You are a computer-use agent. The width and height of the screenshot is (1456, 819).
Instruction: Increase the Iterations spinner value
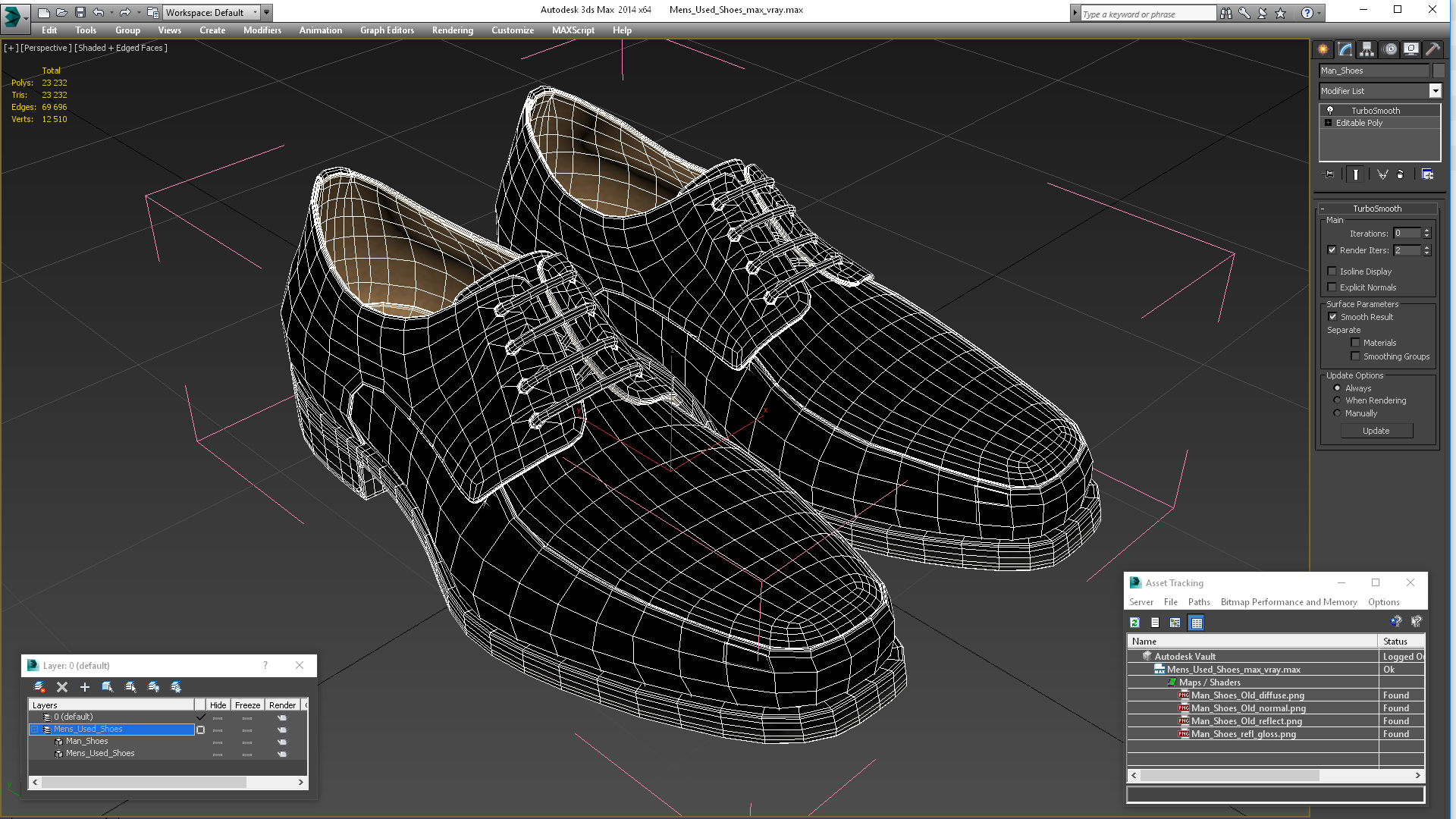(x=1427, y=231)
